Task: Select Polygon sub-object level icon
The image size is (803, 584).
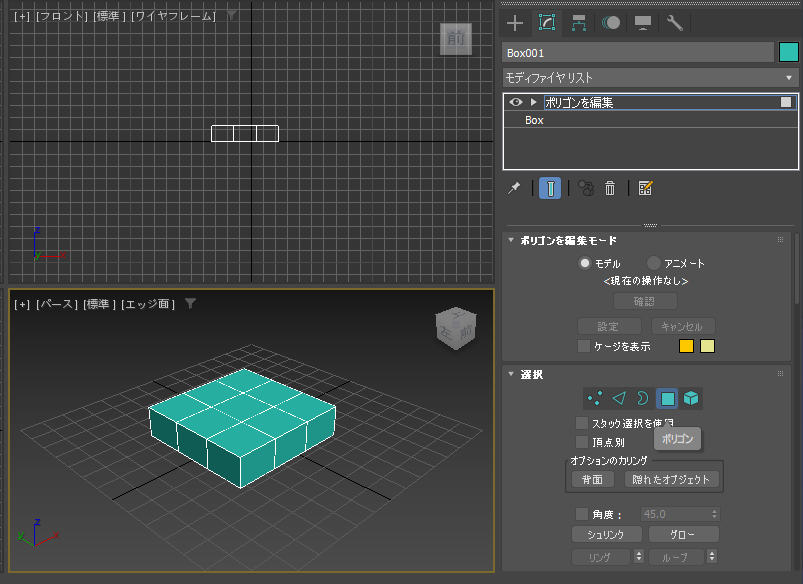Action: [667, 398]
